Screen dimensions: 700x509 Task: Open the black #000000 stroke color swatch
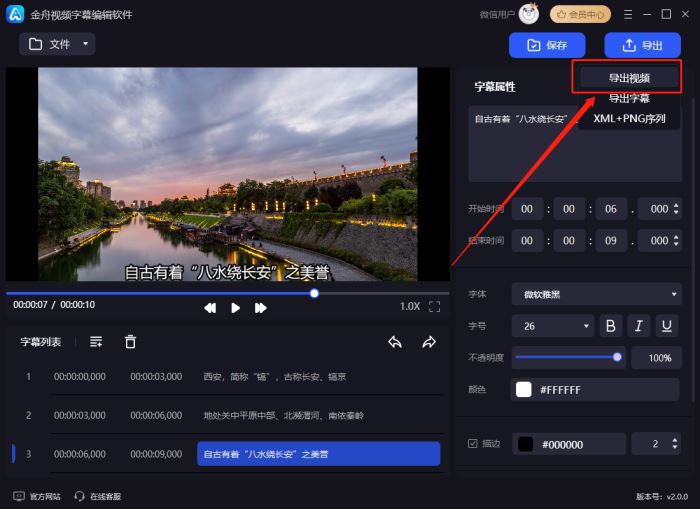coord(525,444)
